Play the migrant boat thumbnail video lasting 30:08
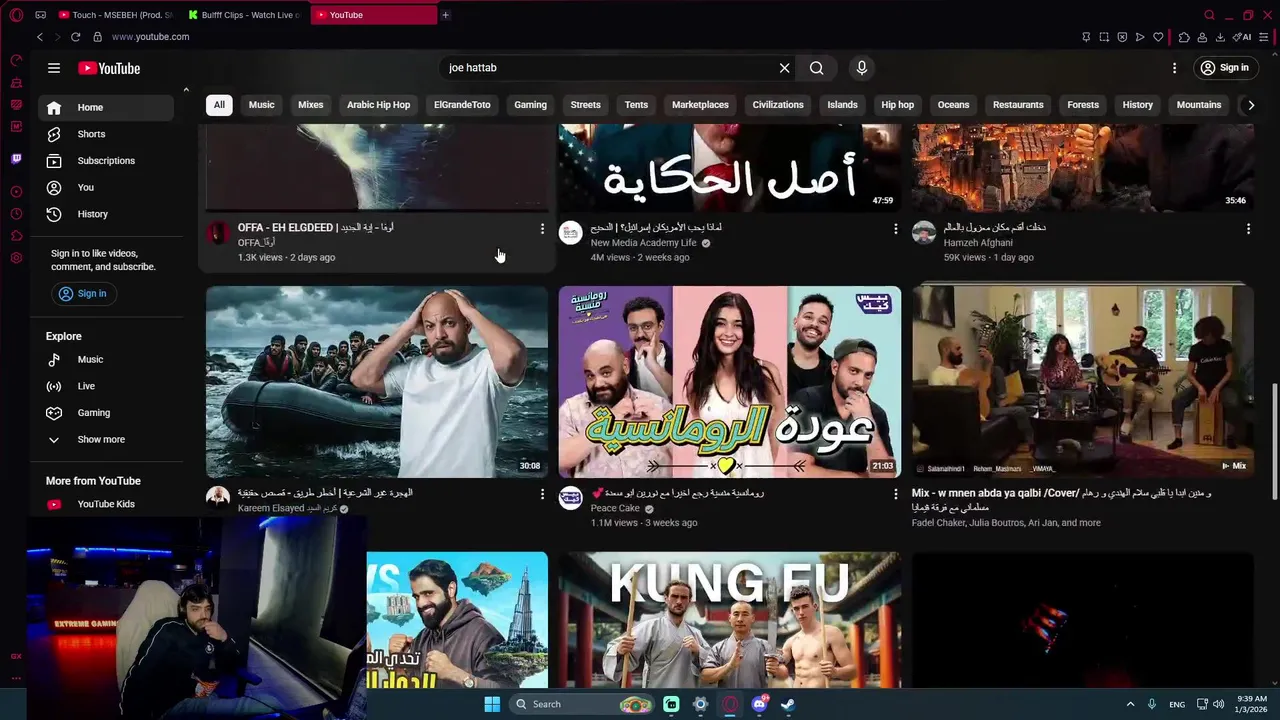 tap(377, 382)
